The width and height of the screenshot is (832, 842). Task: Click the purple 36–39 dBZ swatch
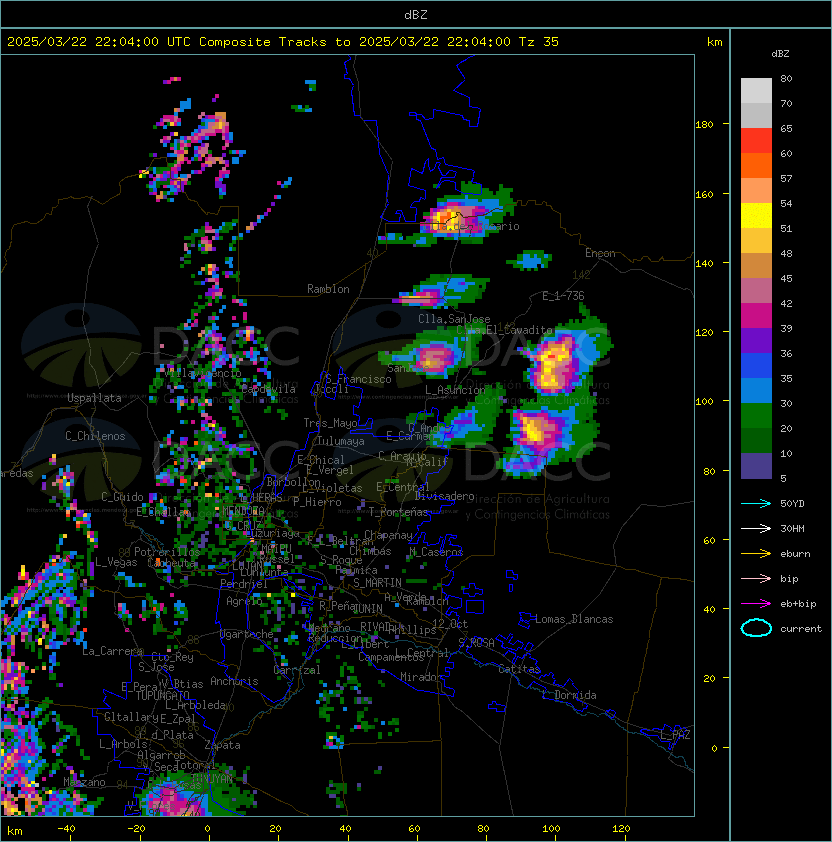pyautogui.click(x=756, y=340)
